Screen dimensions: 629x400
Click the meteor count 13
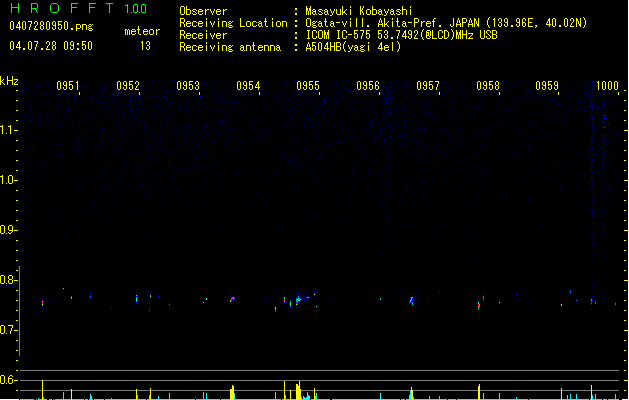[145, 46]
